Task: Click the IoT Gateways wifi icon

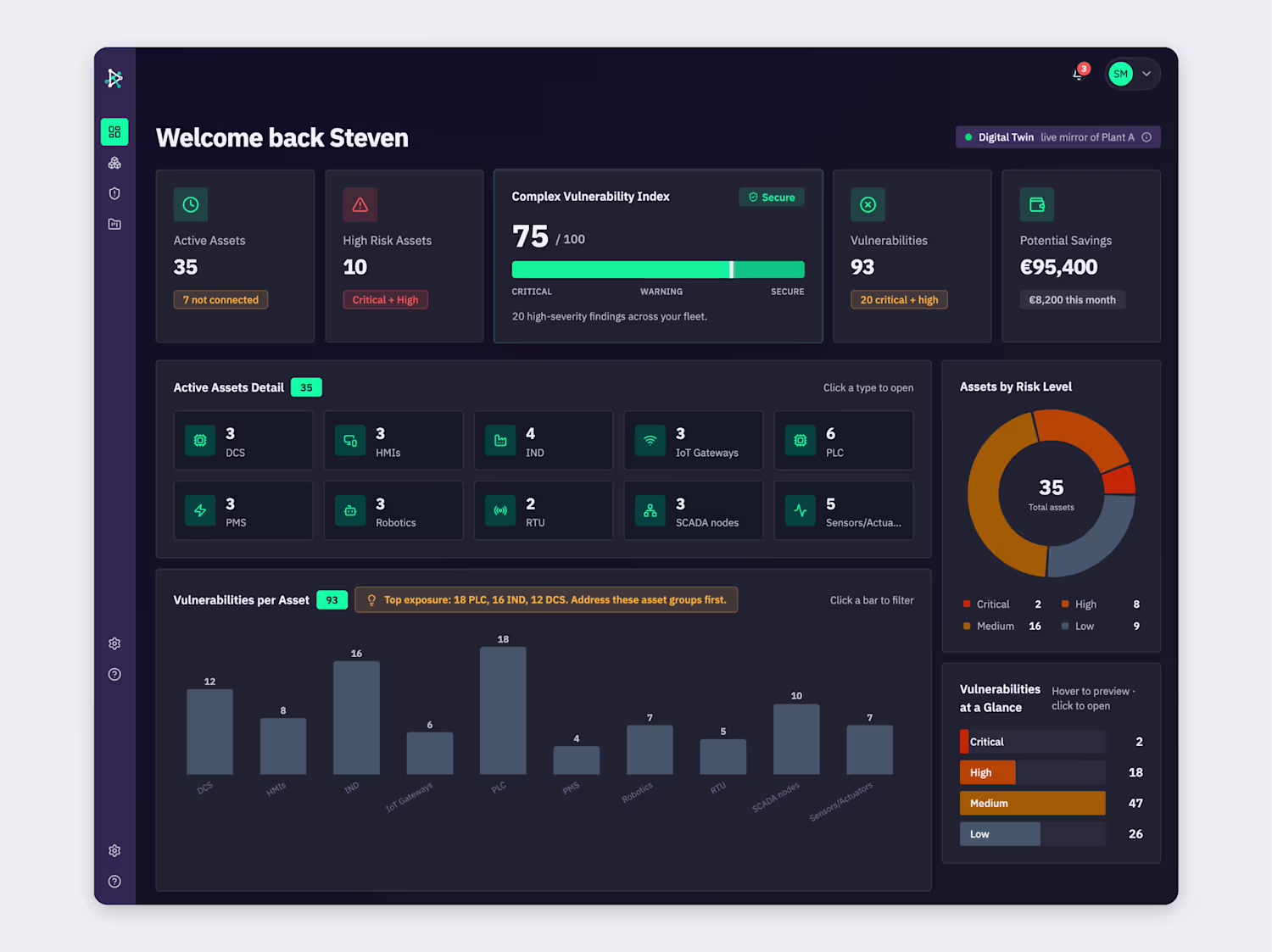Action: pyautogui.click(x=650, y=440)
